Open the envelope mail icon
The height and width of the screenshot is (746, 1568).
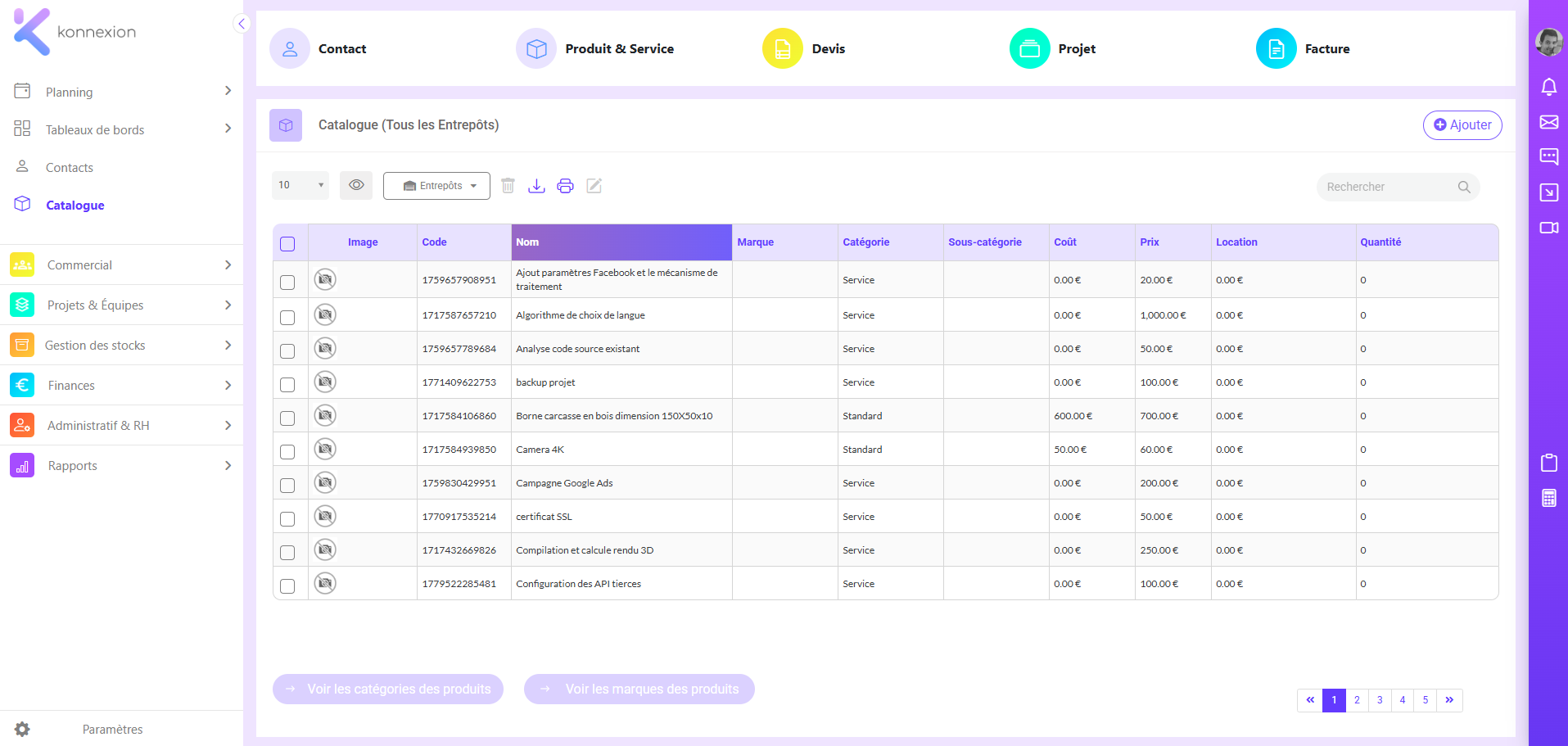pyautogui.click(x=1548, y=122)
